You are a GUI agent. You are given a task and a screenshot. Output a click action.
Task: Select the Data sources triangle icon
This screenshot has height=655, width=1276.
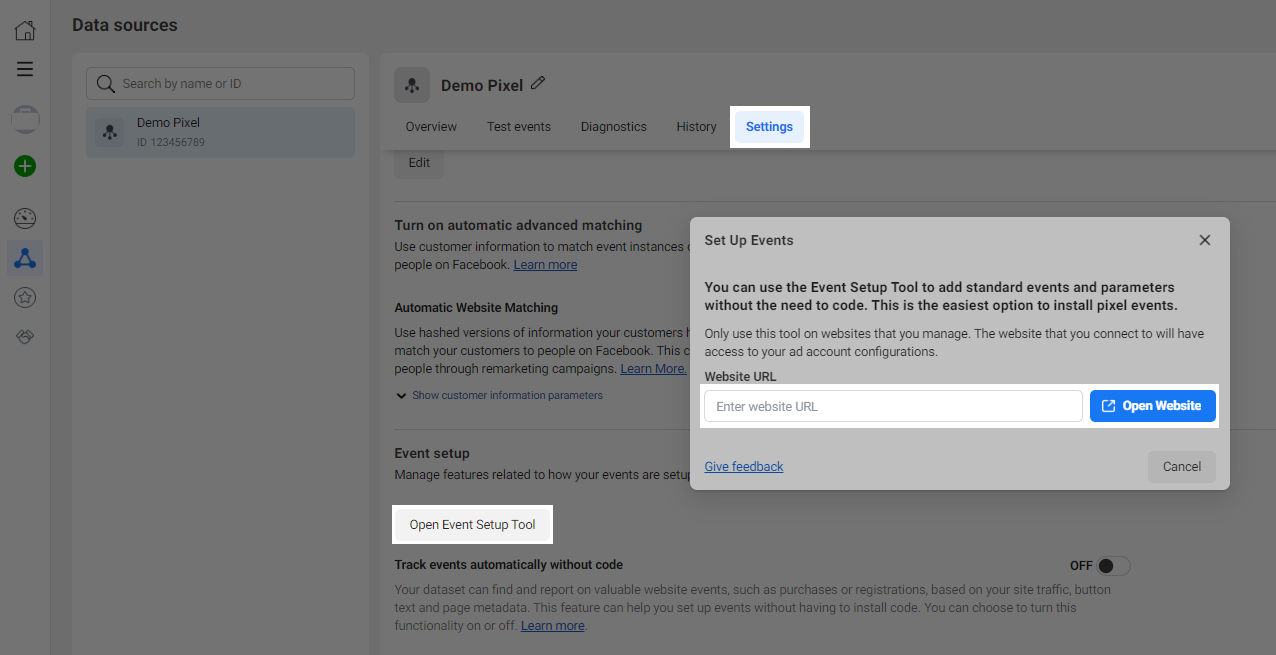25,258
